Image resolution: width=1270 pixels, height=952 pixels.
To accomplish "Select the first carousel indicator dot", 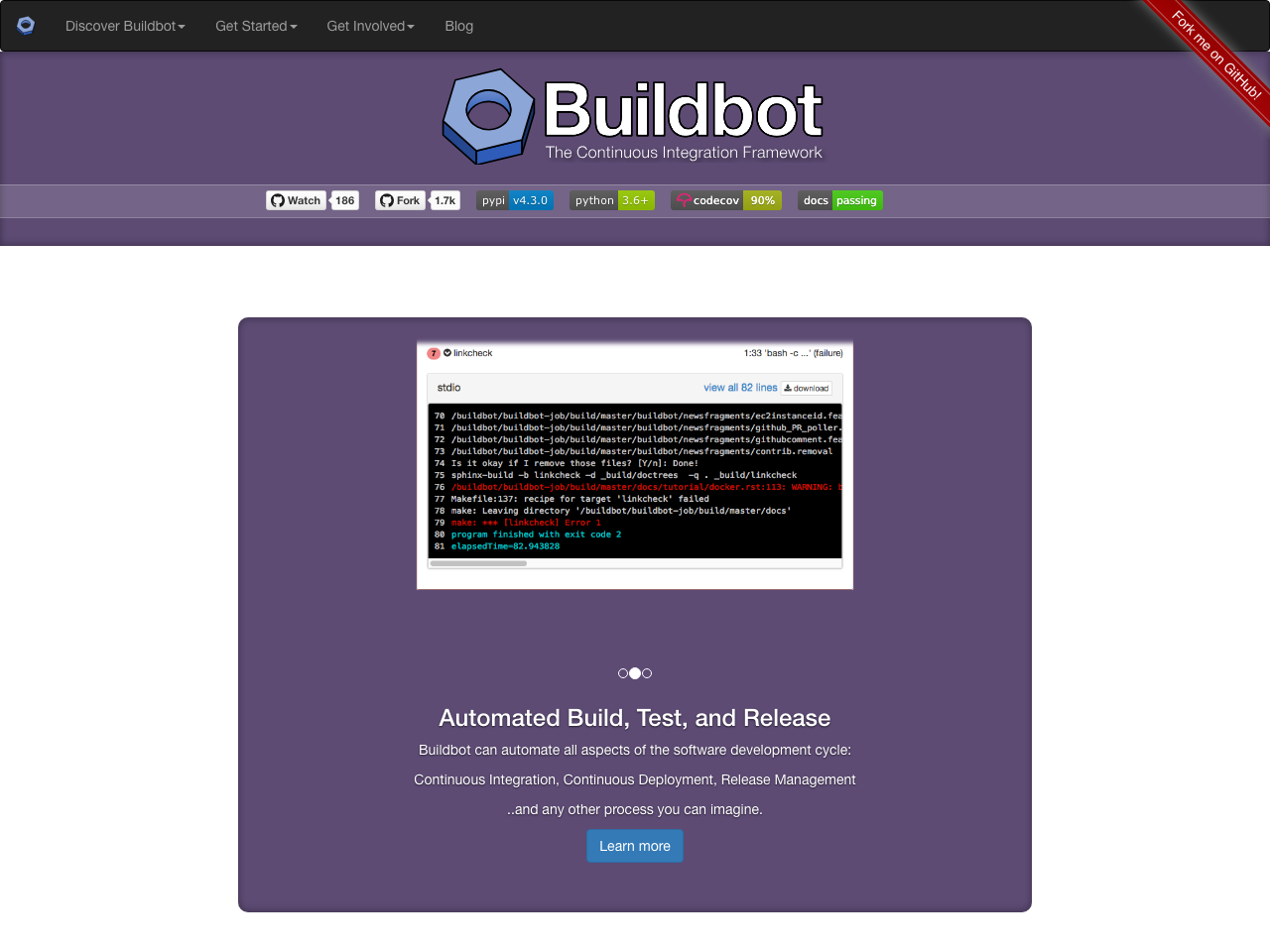I will pyautogui.click(x=623, y=673).
